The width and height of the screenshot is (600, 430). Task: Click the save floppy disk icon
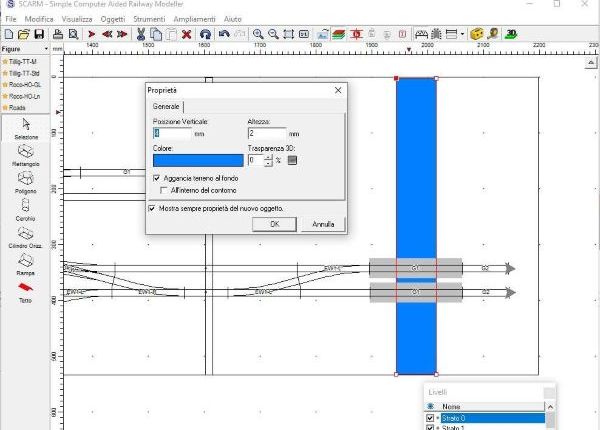pos(39,34)
